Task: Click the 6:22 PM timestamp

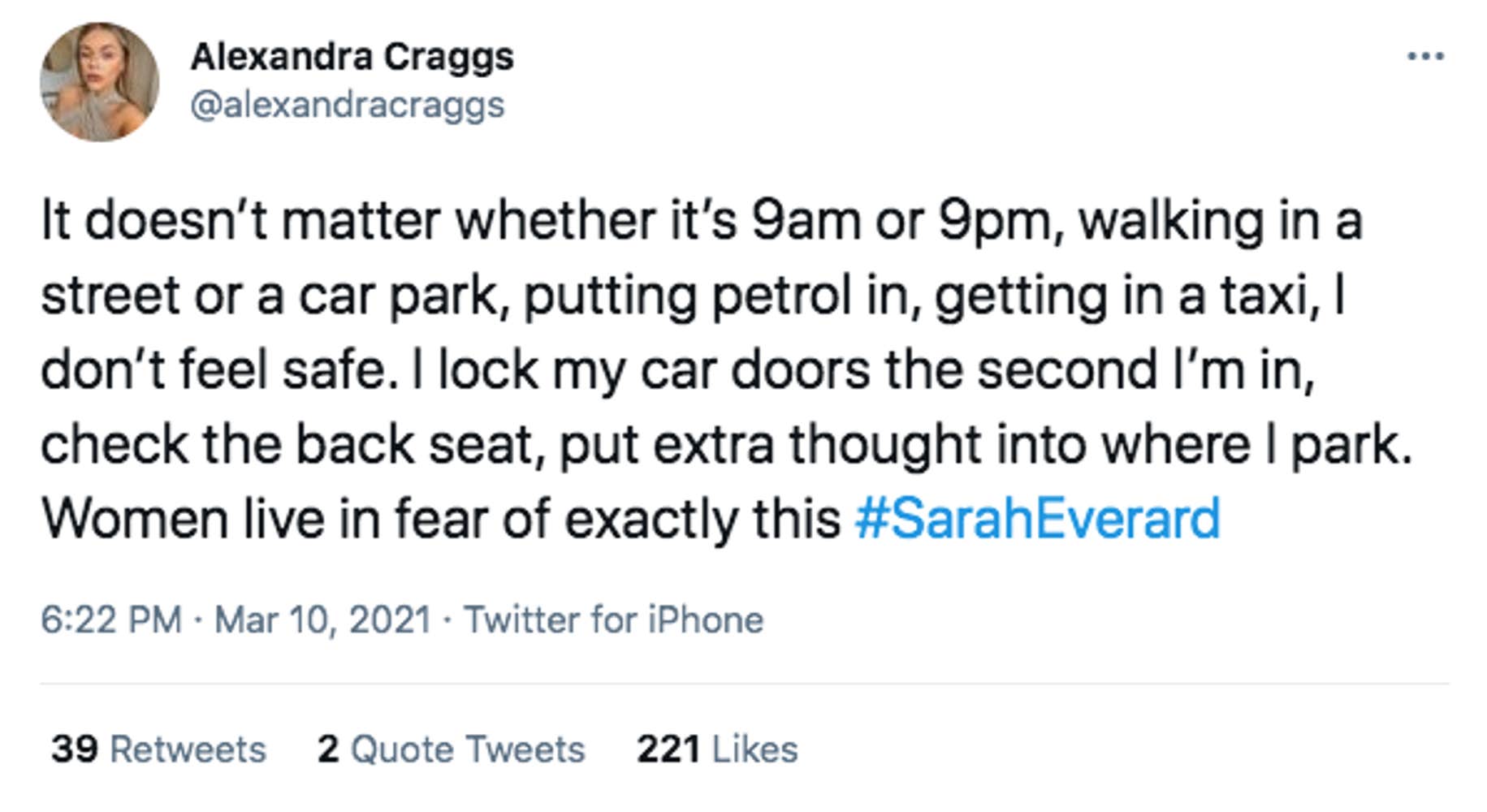Action: pyautogui.click(x=111, y=620)
